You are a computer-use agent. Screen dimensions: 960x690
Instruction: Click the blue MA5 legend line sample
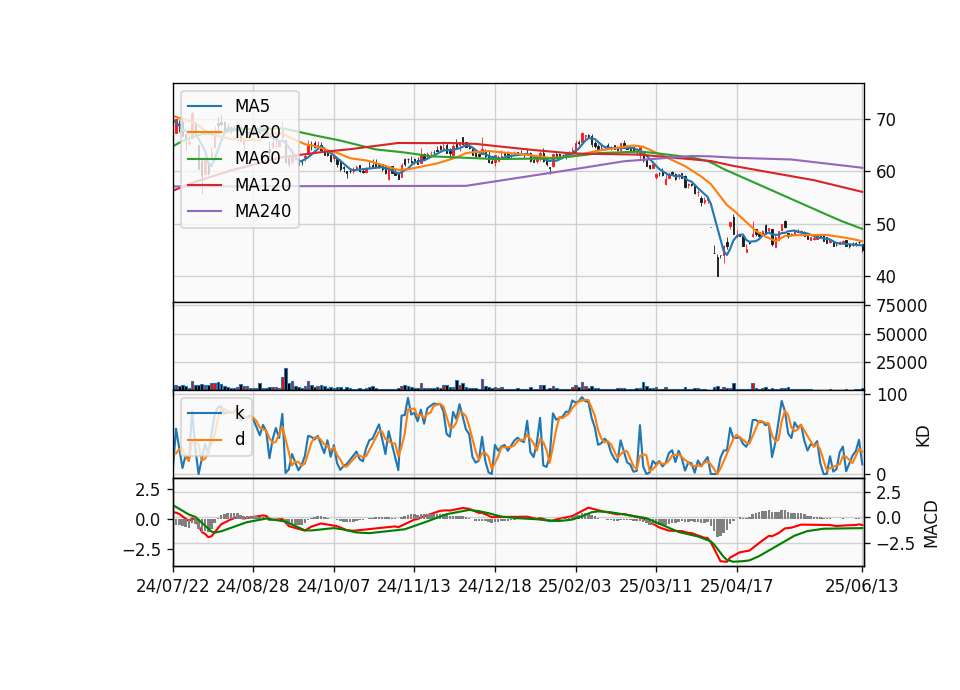(x=205, y=107)
